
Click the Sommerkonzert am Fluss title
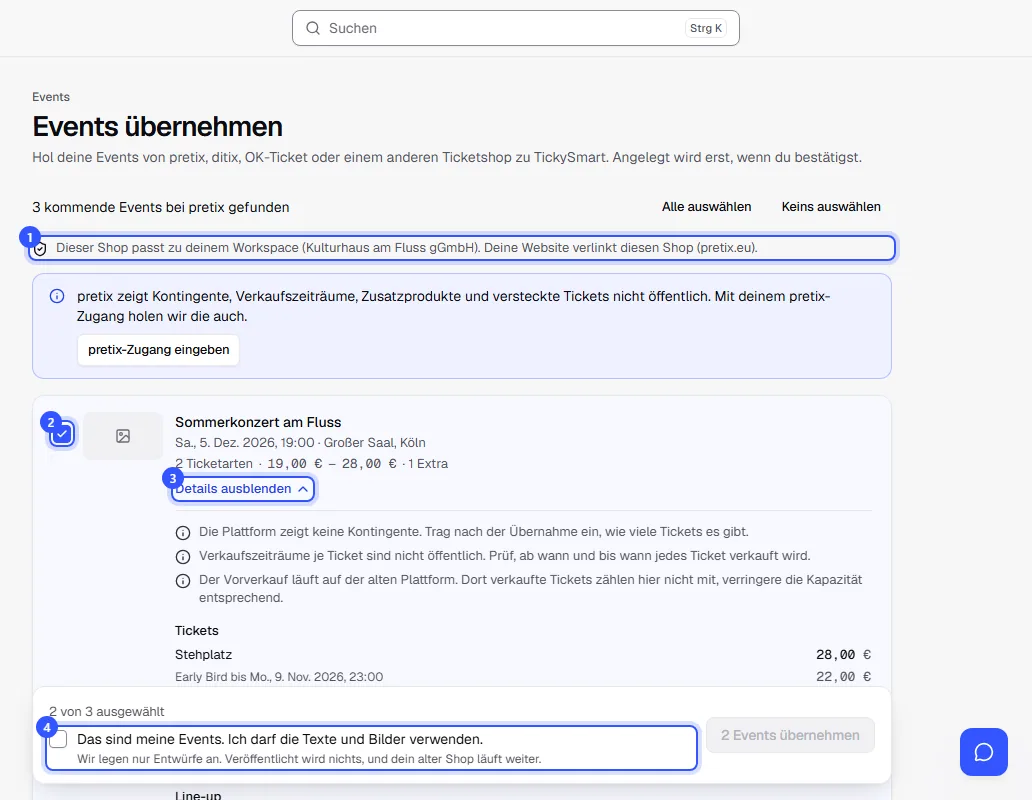coord(258,422)
